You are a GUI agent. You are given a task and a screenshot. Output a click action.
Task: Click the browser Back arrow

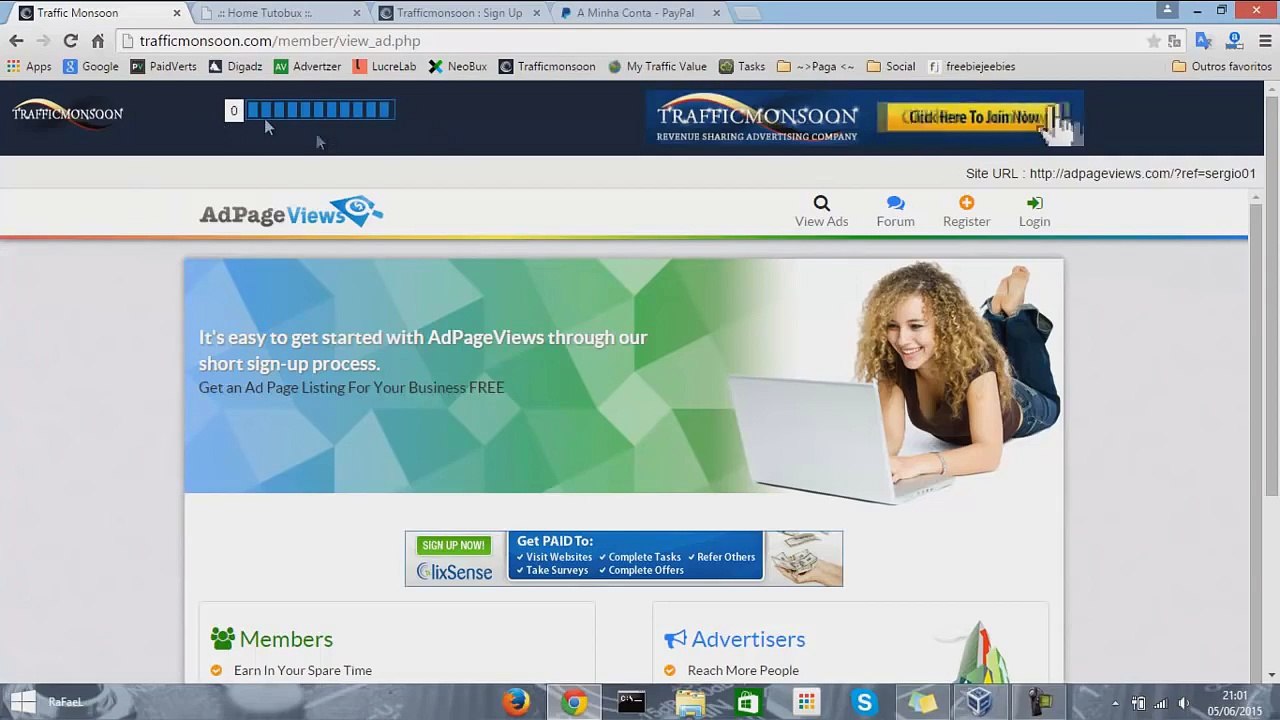(16, 41)
